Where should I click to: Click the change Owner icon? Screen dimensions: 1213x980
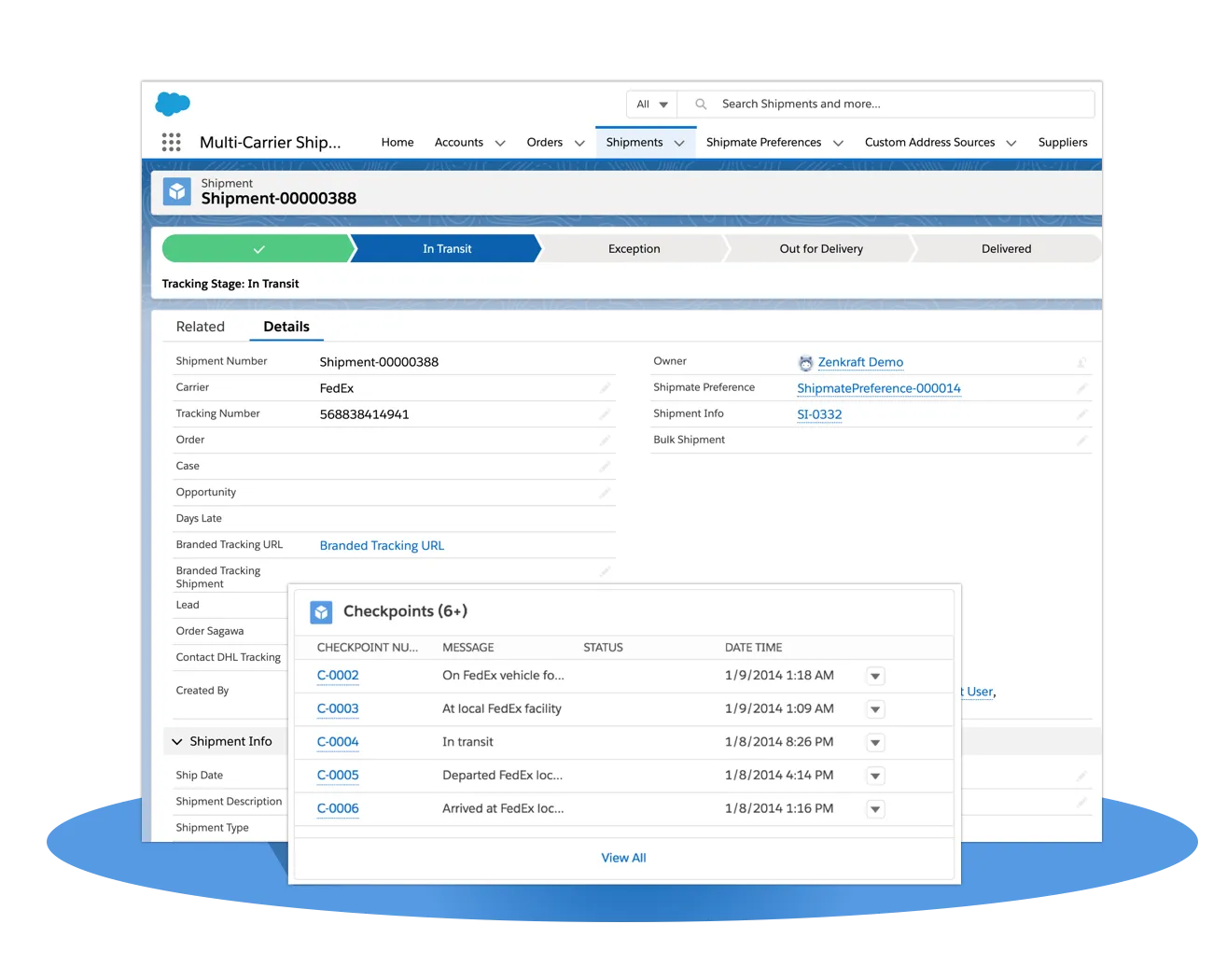click(x=1081, y=362)
